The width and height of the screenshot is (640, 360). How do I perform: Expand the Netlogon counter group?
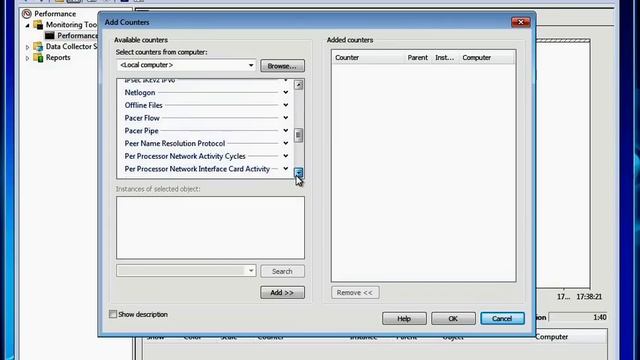point(286,92)
